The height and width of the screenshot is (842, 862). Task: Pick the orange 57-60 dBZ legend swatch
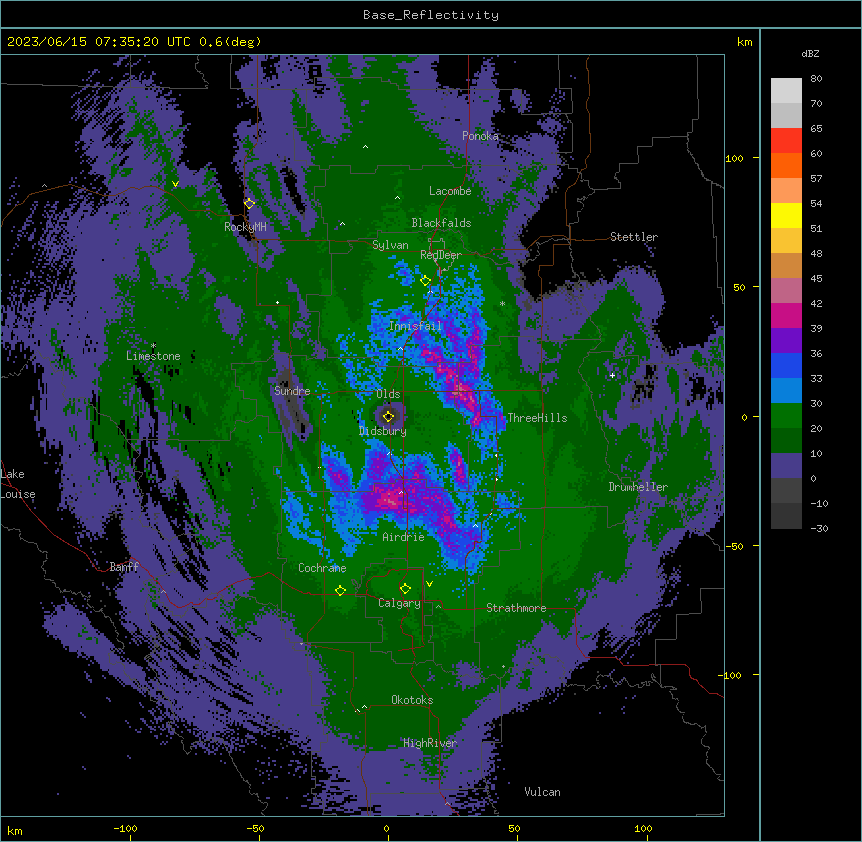[786, 165]
